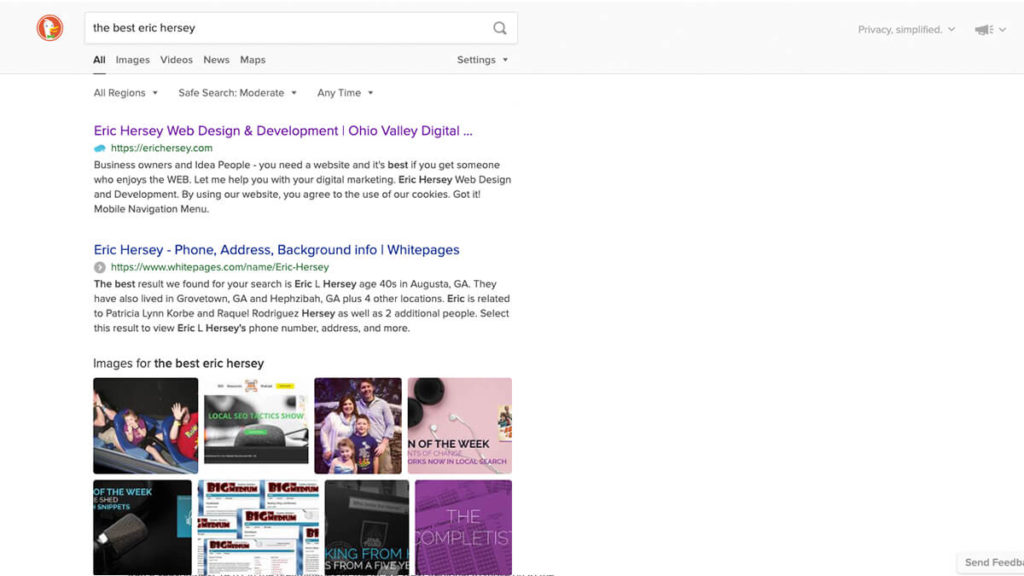
Task: Expand the Any Time filter
Action: click(x=345, y=93)
